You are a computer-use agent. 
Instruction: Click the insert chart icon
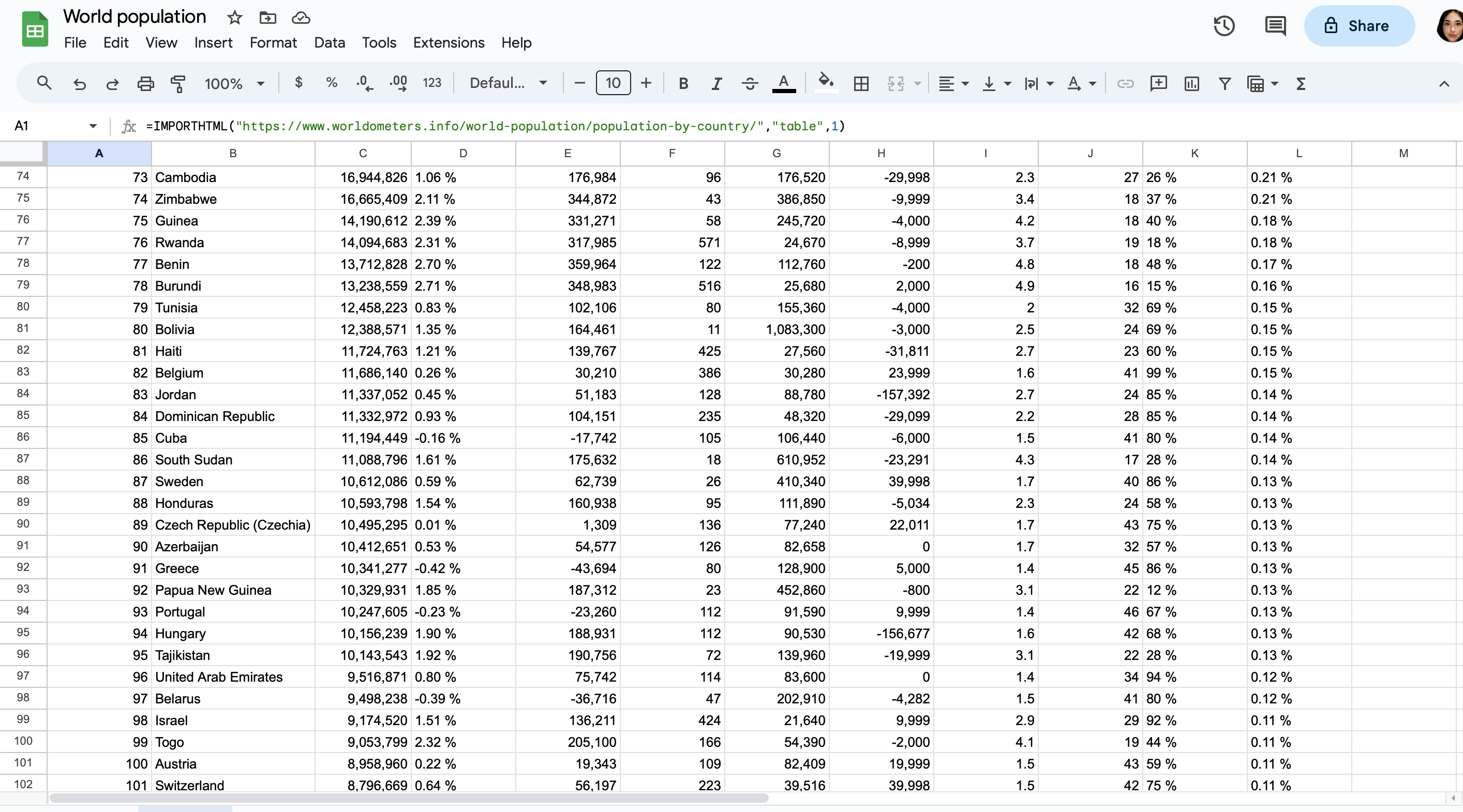click(1191, 83)
